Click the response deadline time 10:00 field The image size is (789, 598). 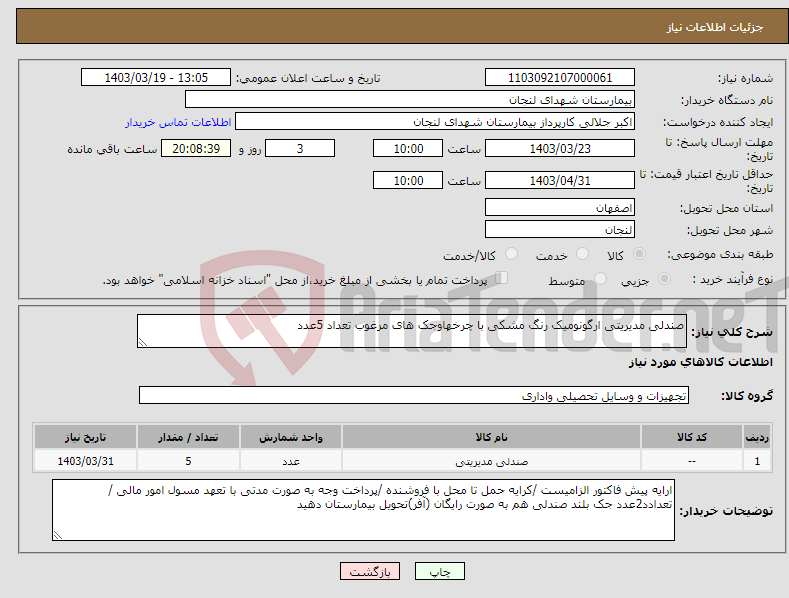(x=408, y=148)
